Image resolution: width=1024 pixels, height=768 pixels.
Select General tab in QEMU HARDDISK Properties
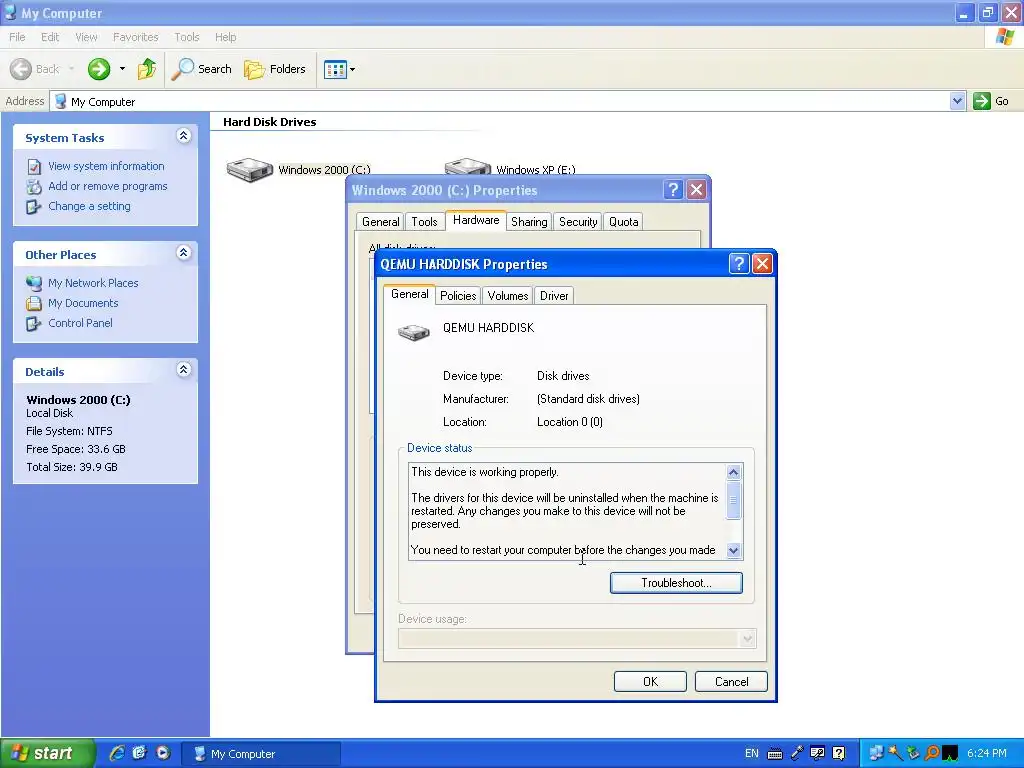tap(409, 295)
